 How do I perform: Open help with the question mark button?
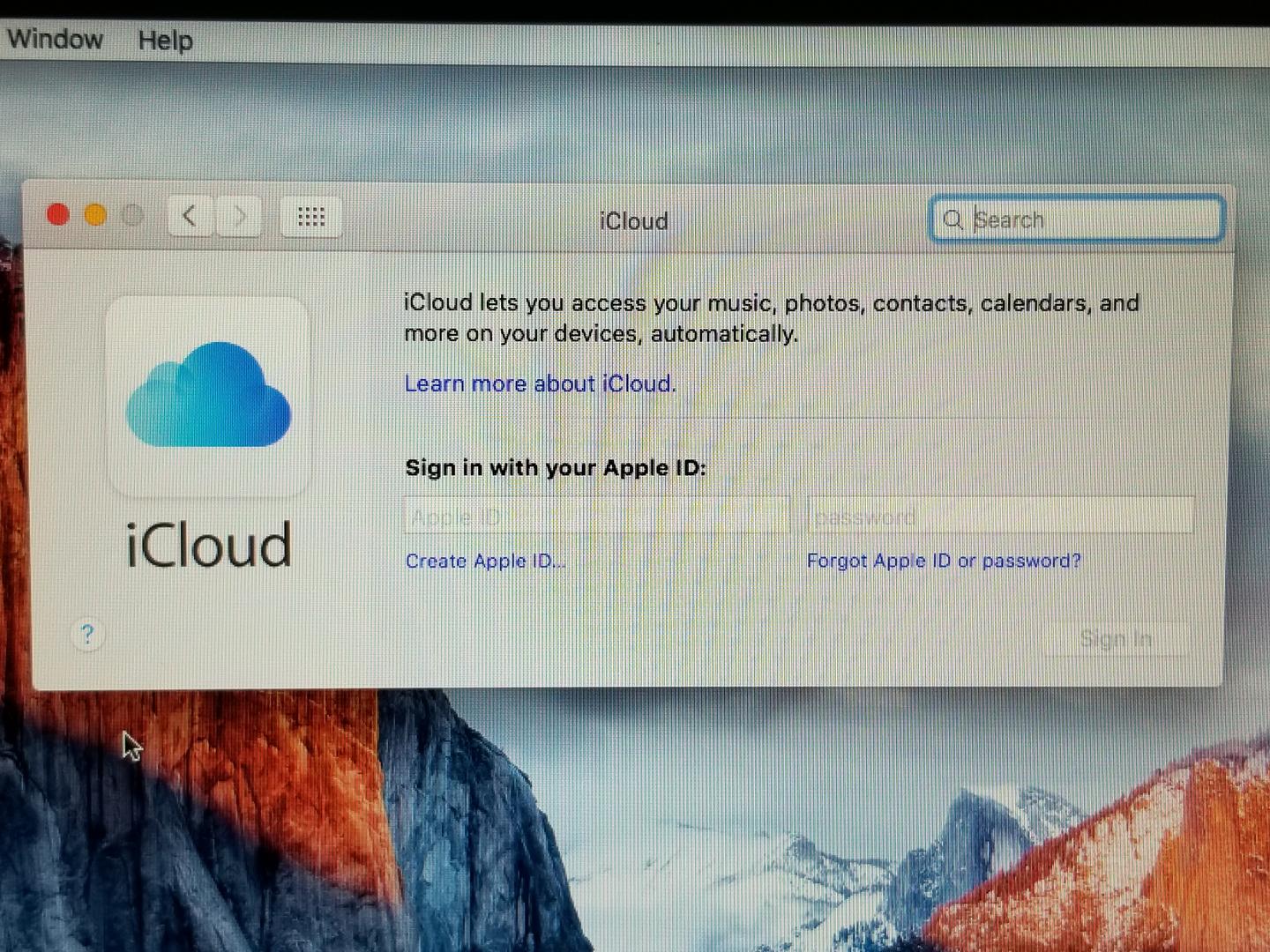tap(86, 634)
